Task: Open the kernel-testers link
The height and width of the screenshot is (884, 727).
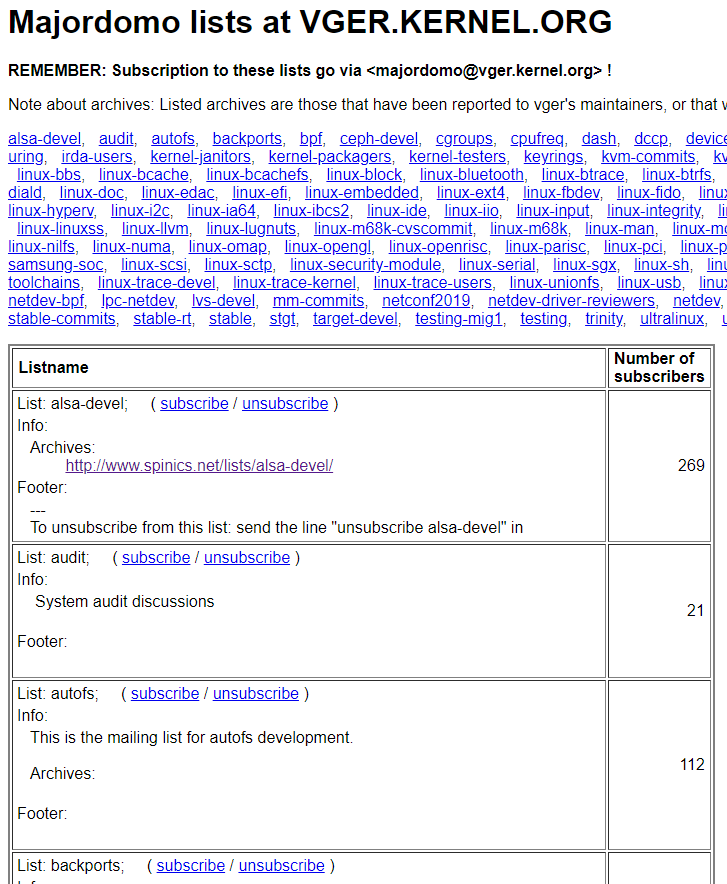Action: click(x=457, y=157)
